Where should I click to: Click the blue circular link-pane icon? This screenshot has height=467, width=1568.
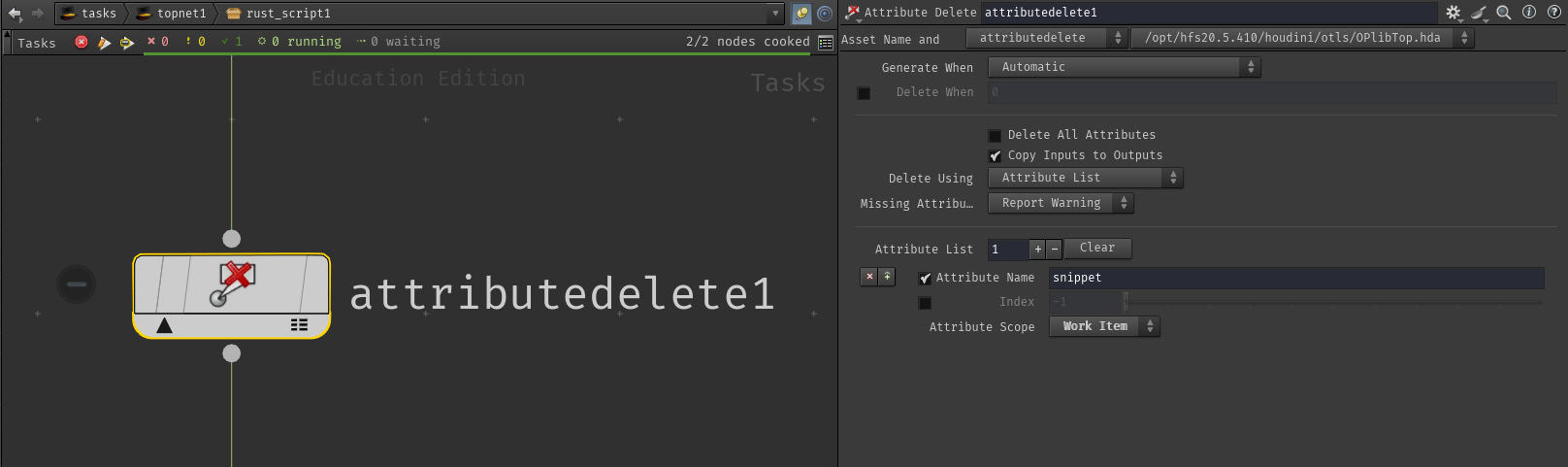pos(825,14)
